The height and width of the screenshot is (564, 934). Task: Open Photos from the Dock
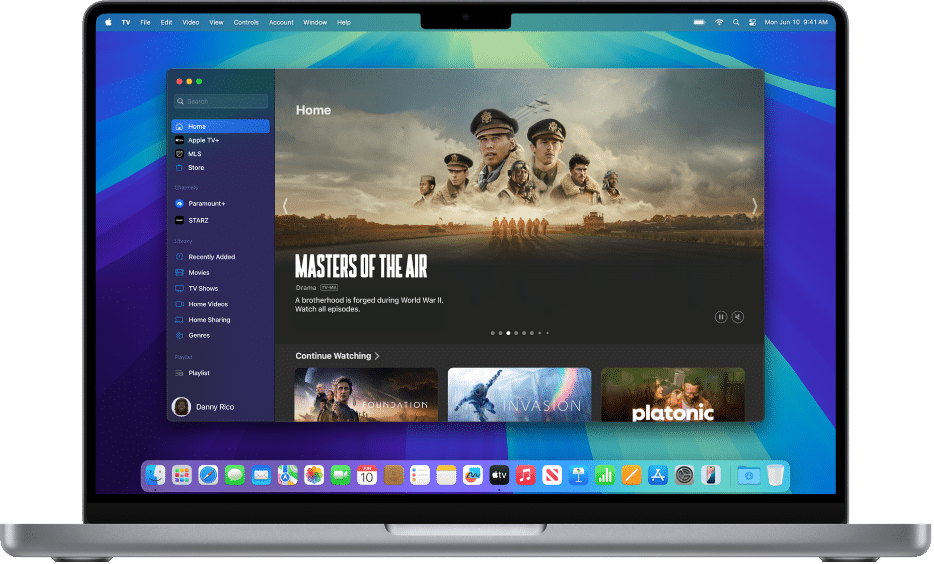click(314, 475)
